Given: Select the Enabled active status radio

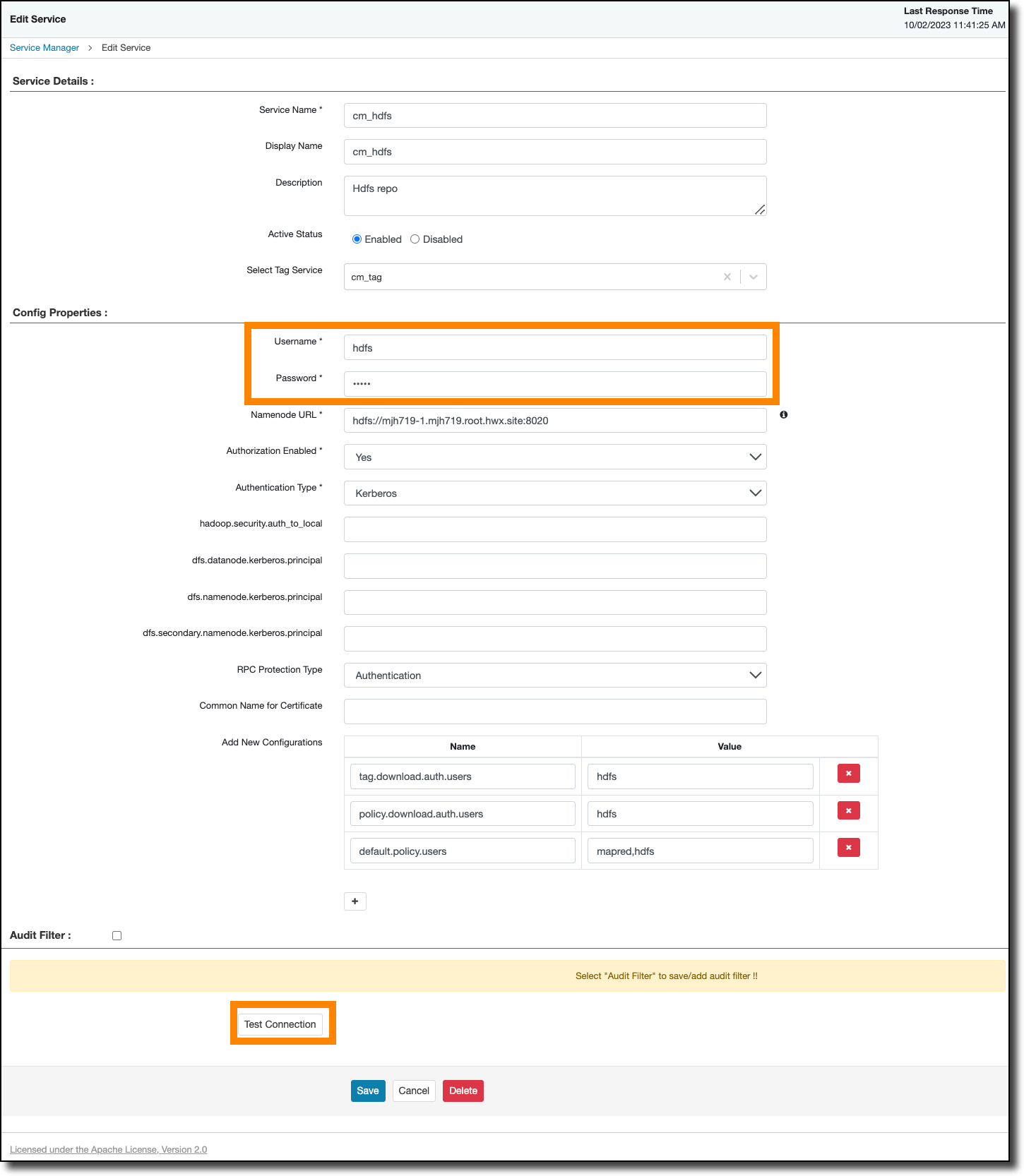Looking at the screenshot, I should pyautogui.click(x=357, y=239).
